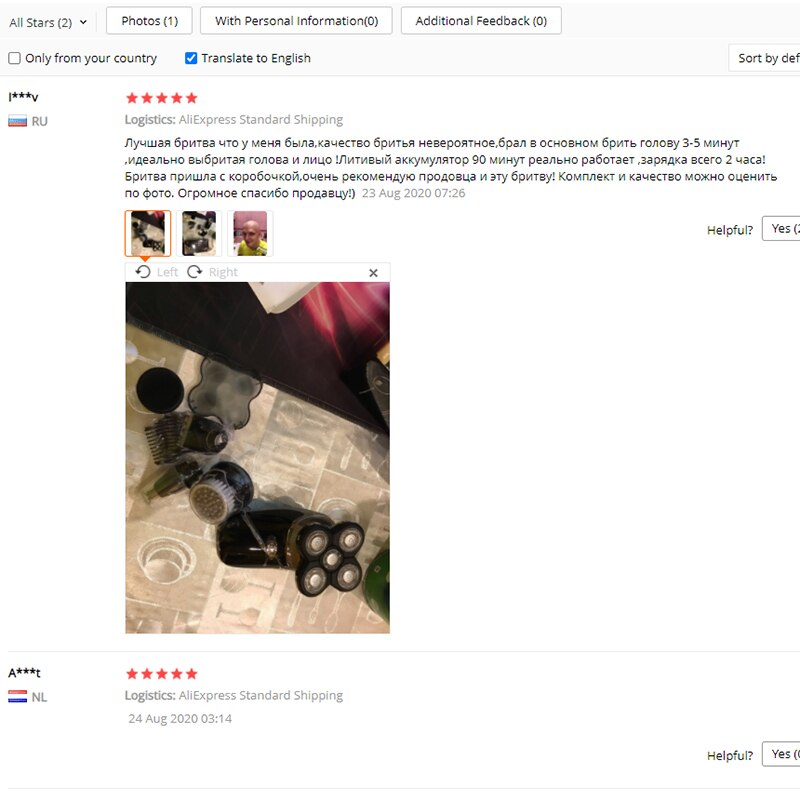
Task: Close the enlarged photo viewer
Action: pos(373,273)
